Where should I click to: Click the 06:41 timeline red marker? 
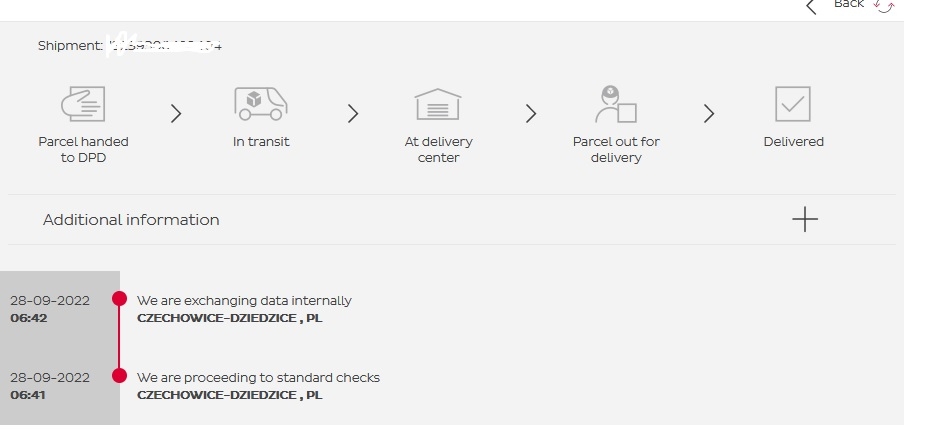[119, 376]
